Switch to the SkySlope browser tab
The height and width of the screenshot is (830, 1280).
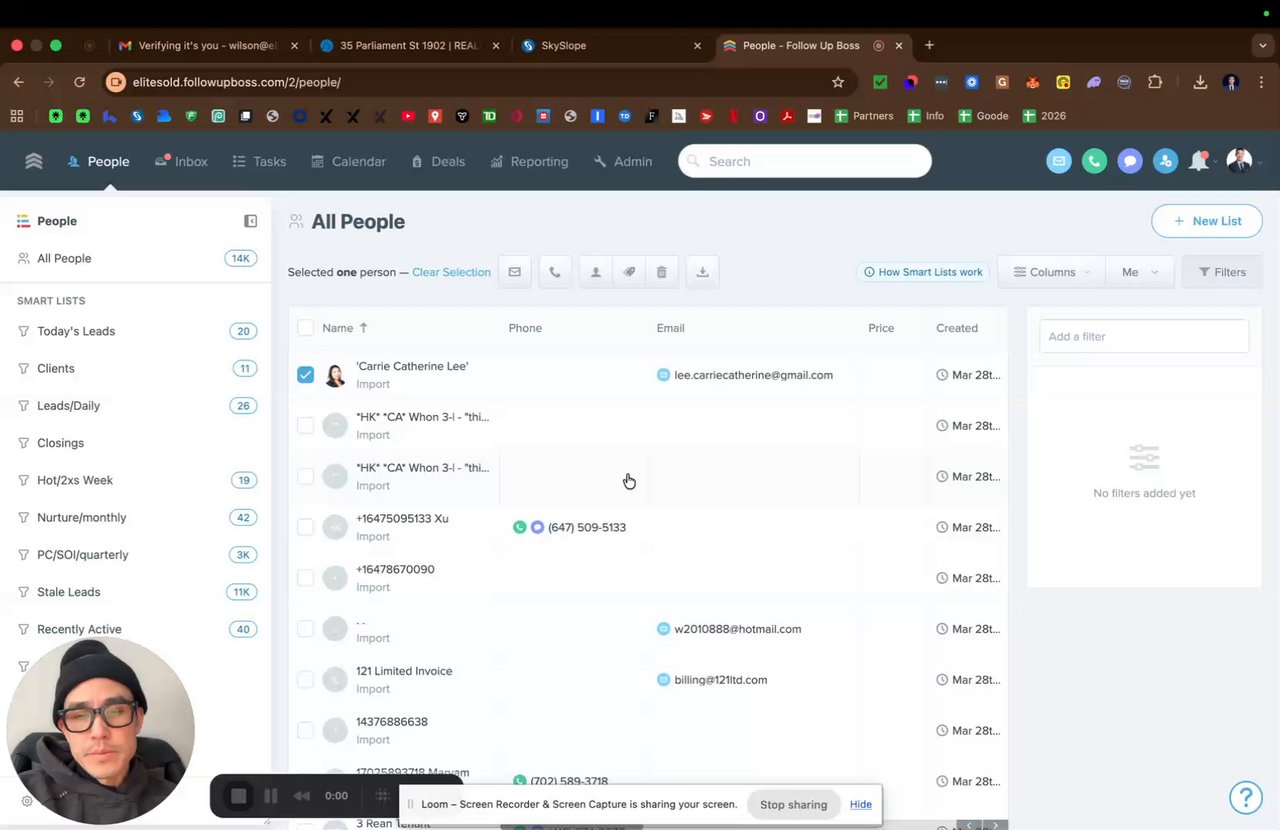coord(610,45)
